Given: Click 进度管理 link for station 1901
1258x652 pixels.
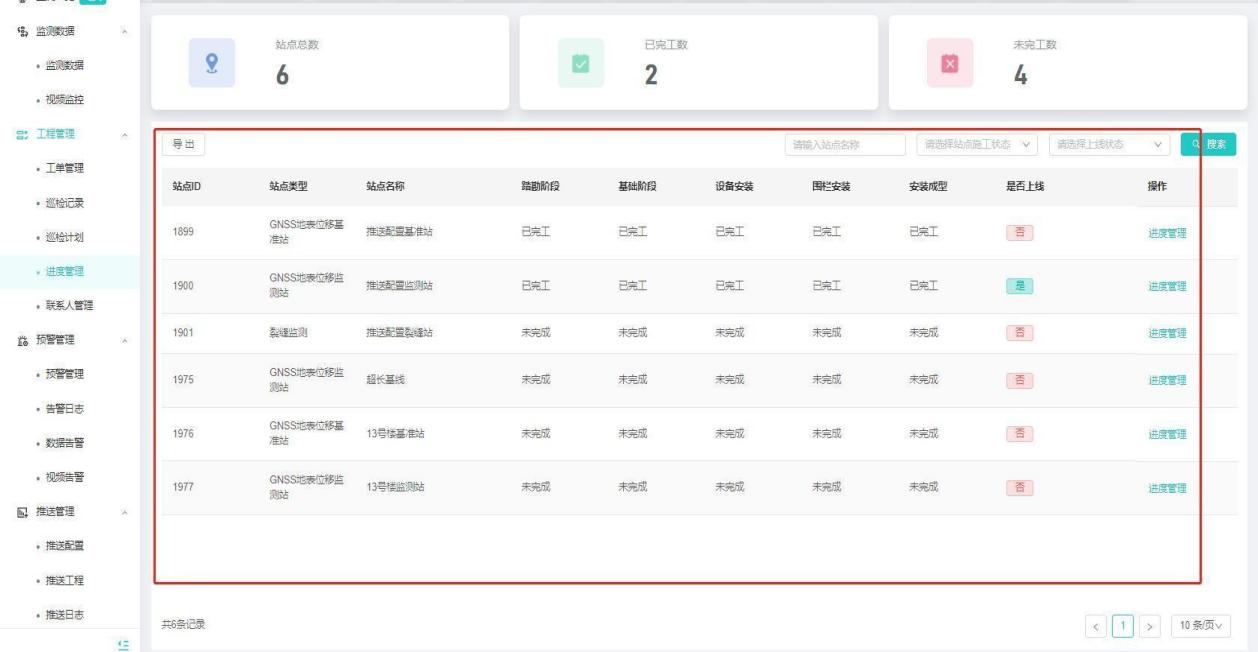Looking at the screenshot, I should 1166,334.
